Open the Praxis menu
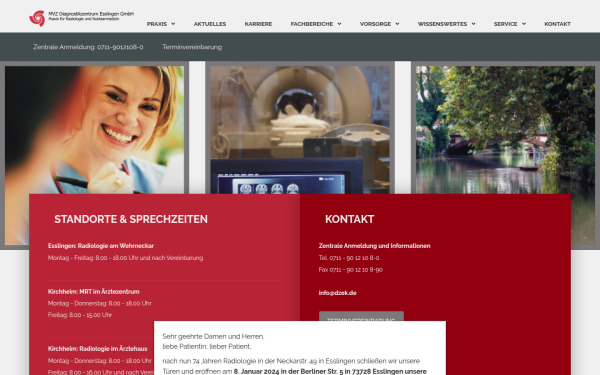This screenshot has height=375, width=600. point(157,24)
